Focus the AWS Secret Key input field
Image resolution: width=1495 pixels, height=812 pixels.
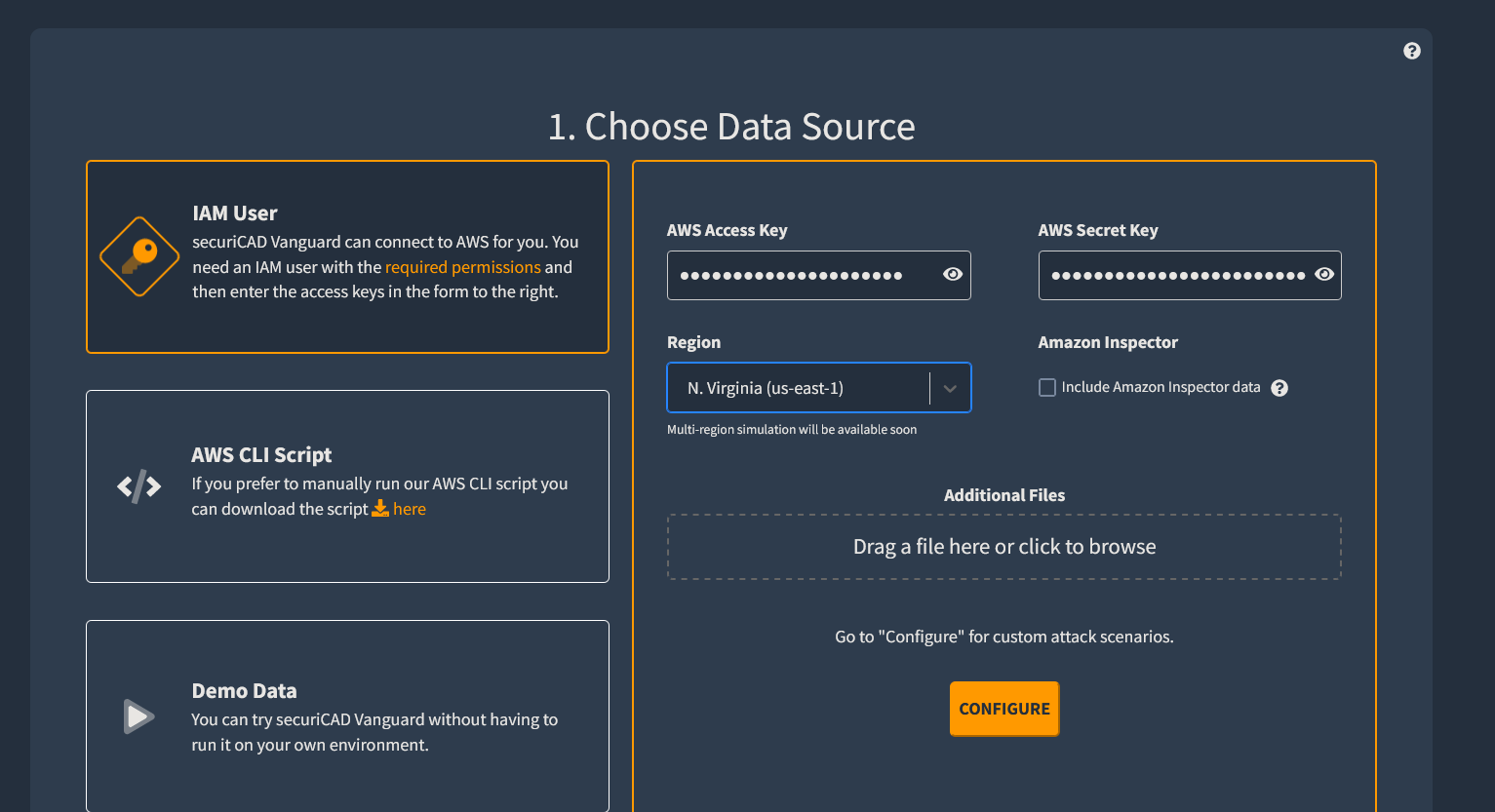[1190, 275]
